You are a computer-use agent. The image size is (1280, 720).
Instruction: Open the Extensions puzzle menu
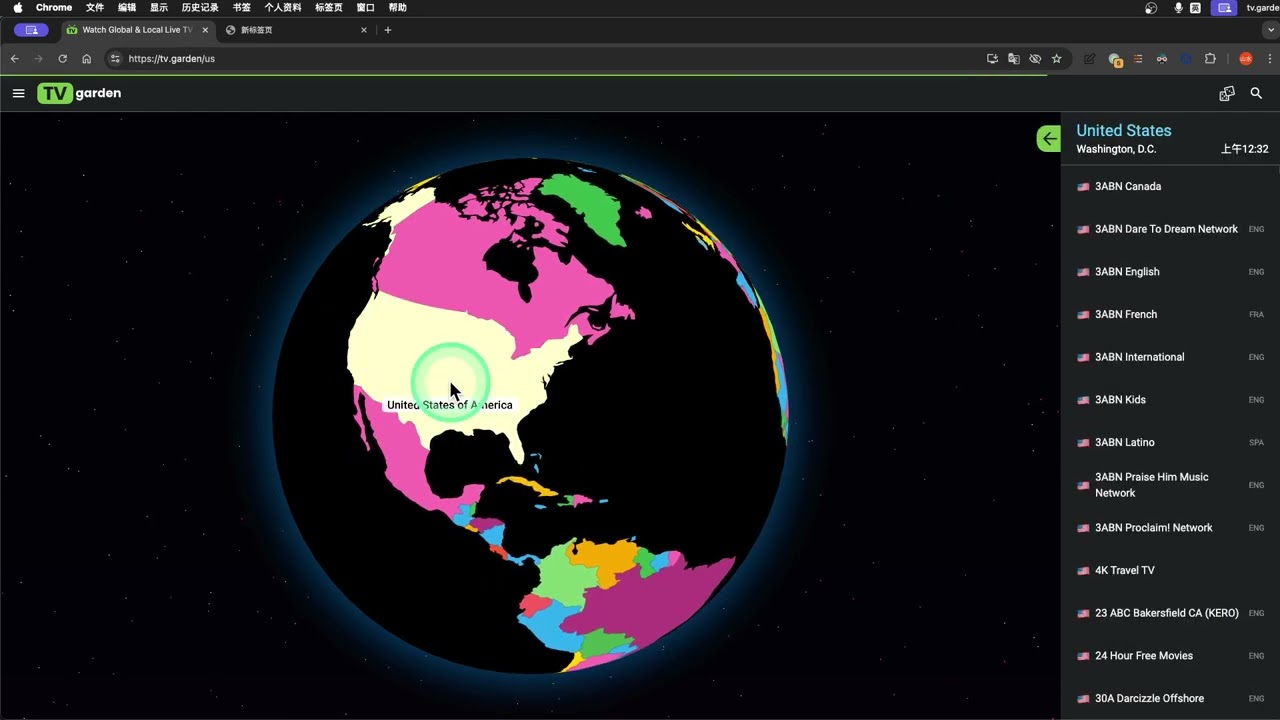point(1210,59)
